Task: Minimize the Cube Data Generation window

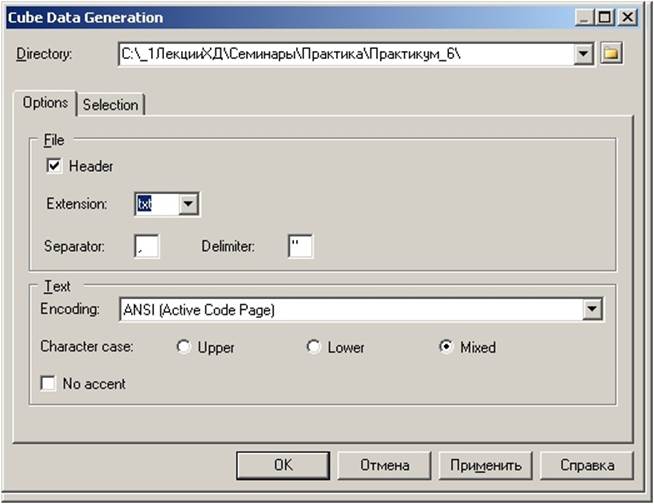Action: [x=585, y=18]
